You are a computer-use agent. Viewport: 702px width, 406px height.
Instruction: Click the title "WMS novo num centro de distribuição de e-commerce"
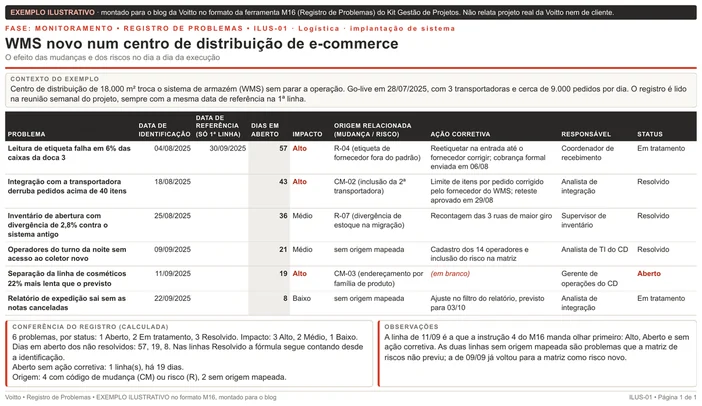click(x=201, y=44)
